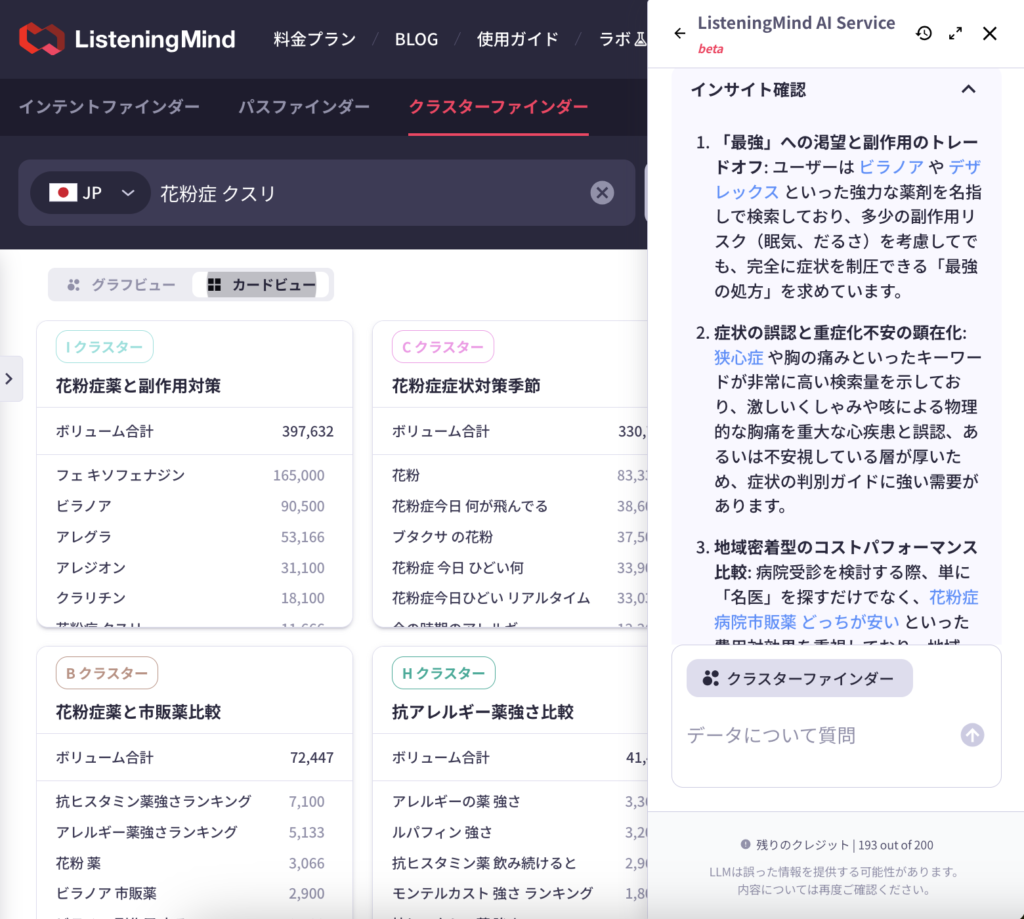The width and height of the screenshot is (1024, 919).
Task: Click the ビラノア link in insights
Action: [891, 167]
